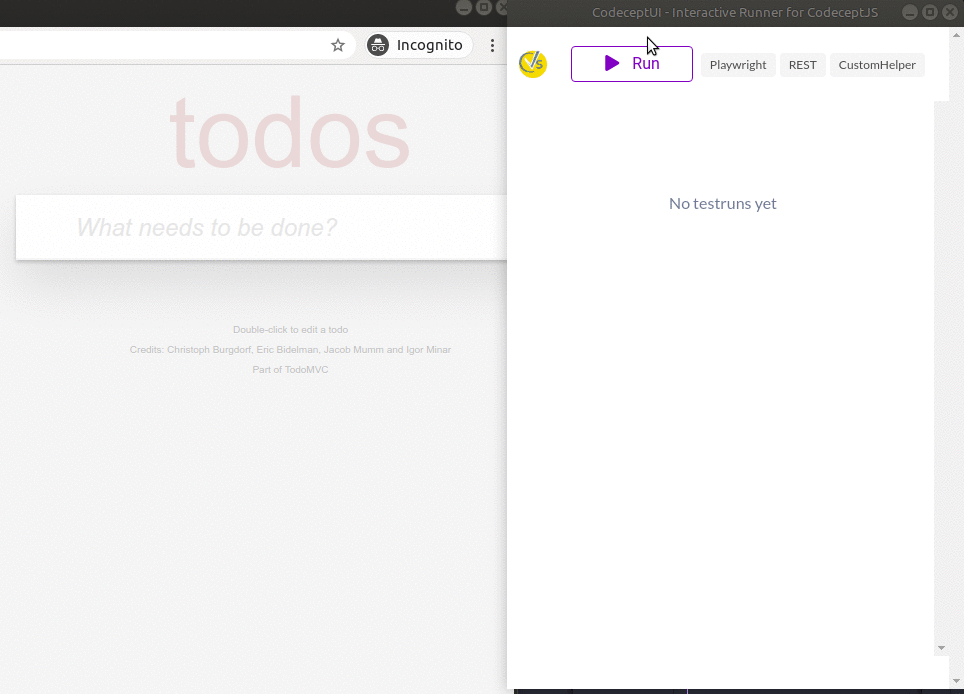The width and height of the screenshot is (964, 694).
Task: Open the Igor Minar credit link
Action: pos(429,350)
